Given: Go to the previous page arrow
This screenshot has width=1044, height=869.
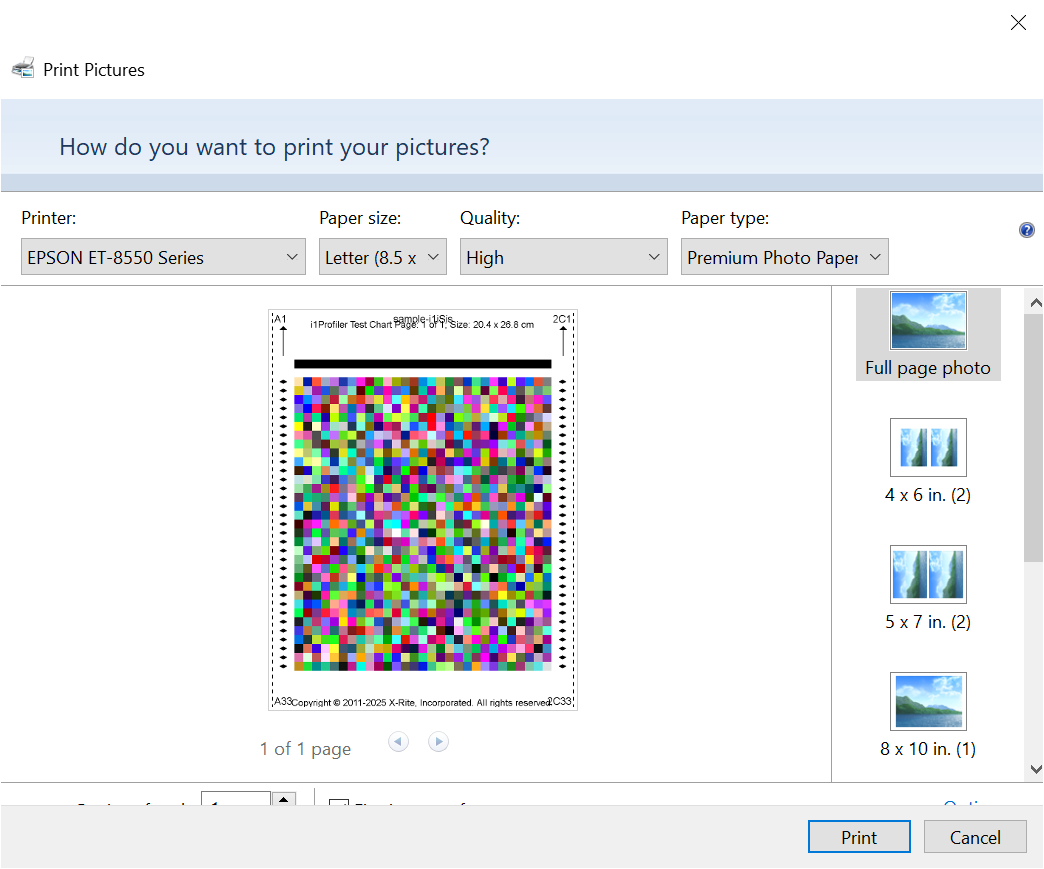Looking at the screenshot, I should 399,742.
